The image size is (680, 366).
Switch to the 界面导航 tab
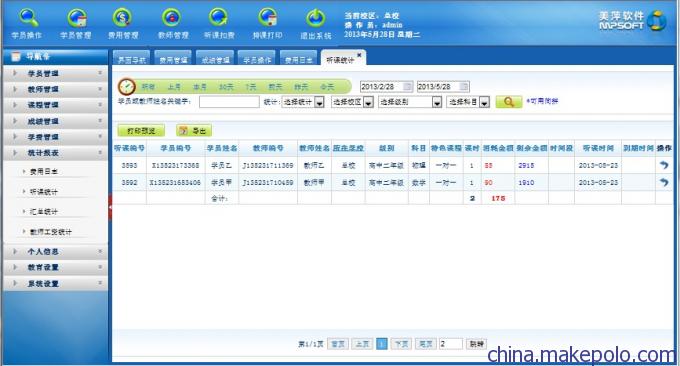pos(131,58)
